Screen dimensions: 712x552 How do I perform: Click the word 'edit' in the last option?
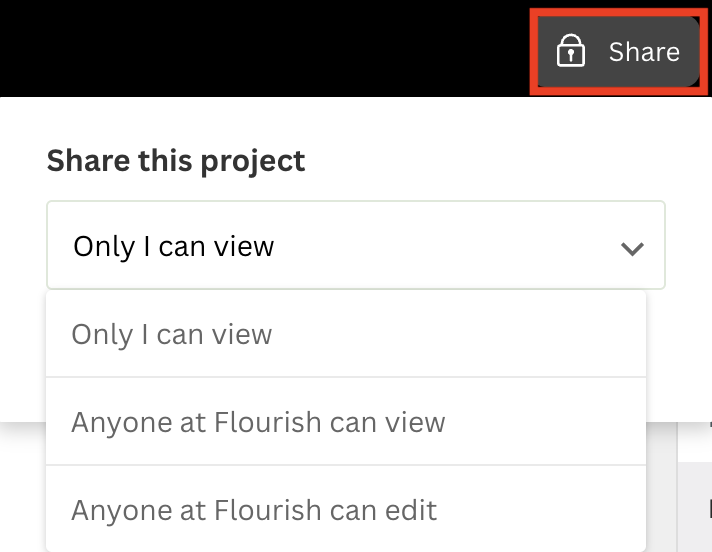pos(410,510)
